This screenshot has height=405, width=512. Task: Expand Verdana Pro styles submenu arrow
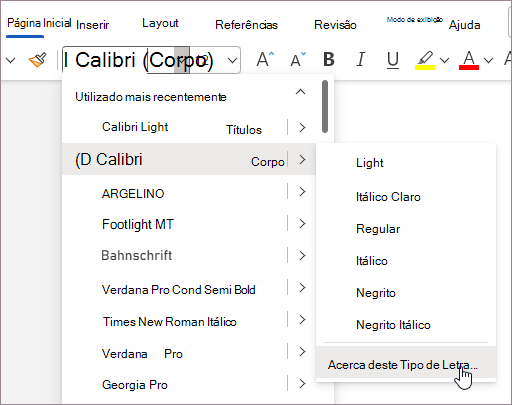[302, 351]
